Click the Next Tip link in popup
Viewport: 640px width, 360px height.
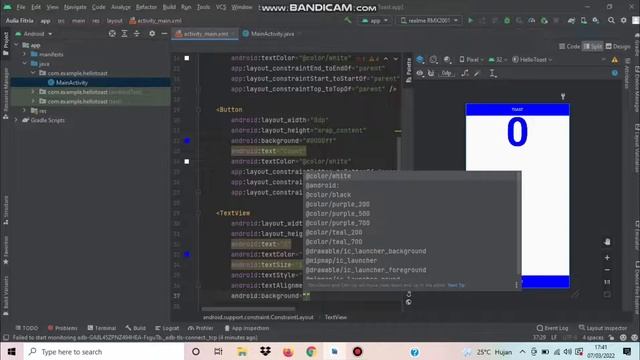(456, 285)
